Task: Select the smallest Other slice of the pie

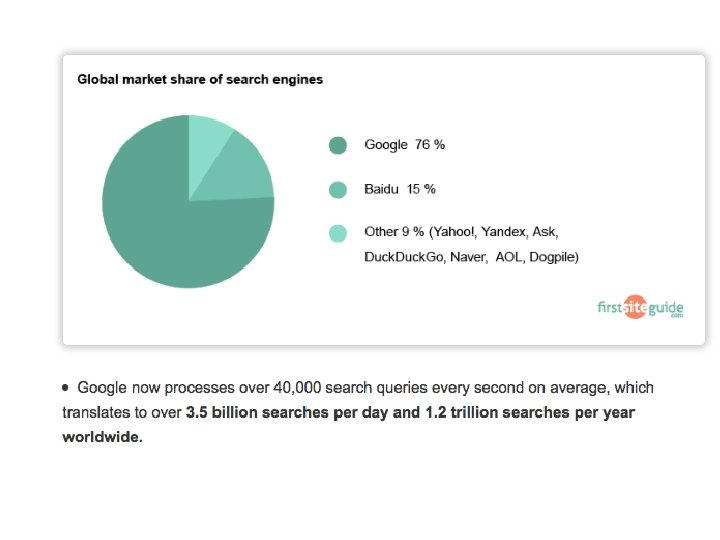Action: coord(208,131)
